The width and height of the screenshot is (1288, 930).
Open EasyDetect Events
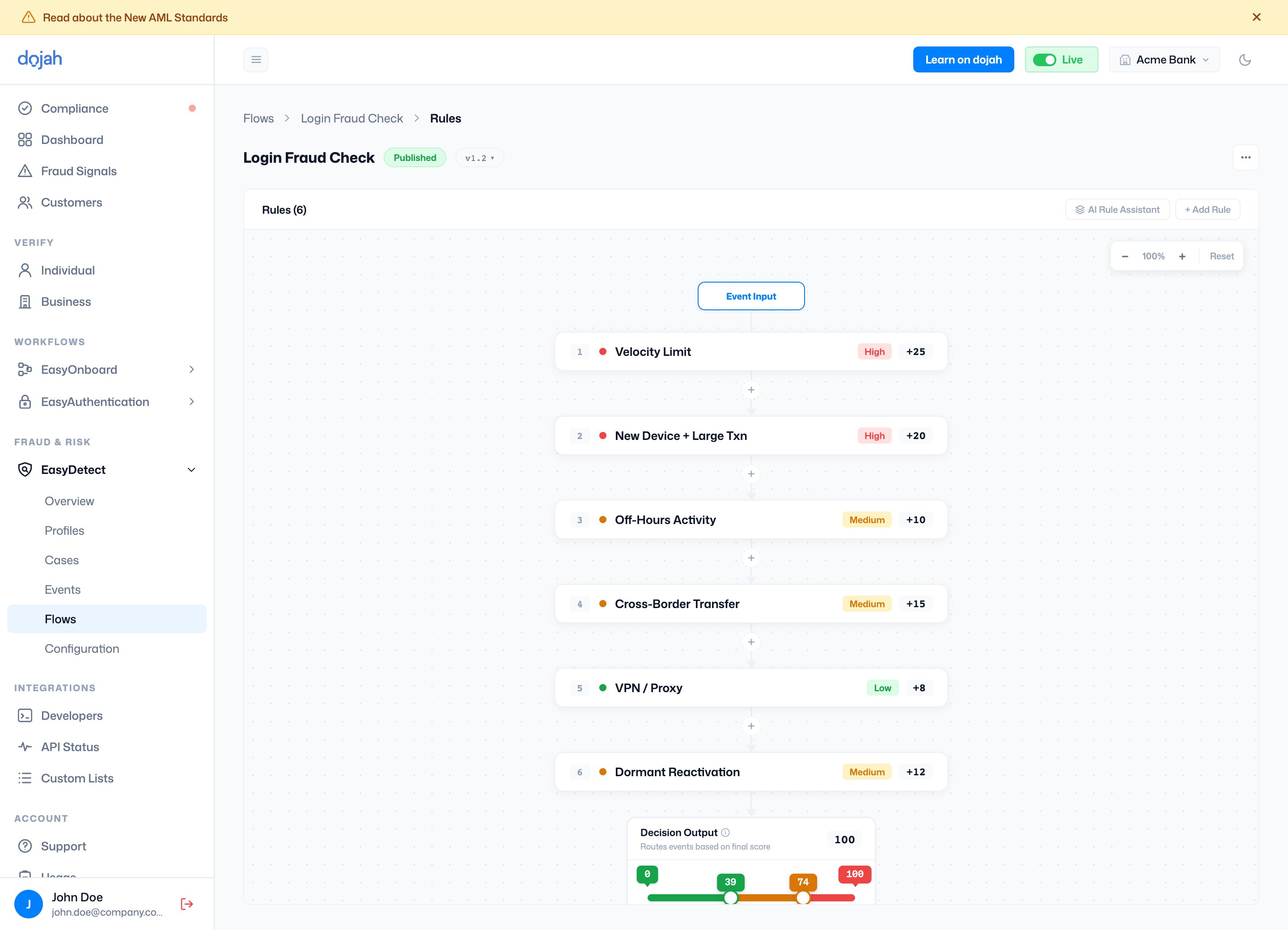click(x=107, y=590)
